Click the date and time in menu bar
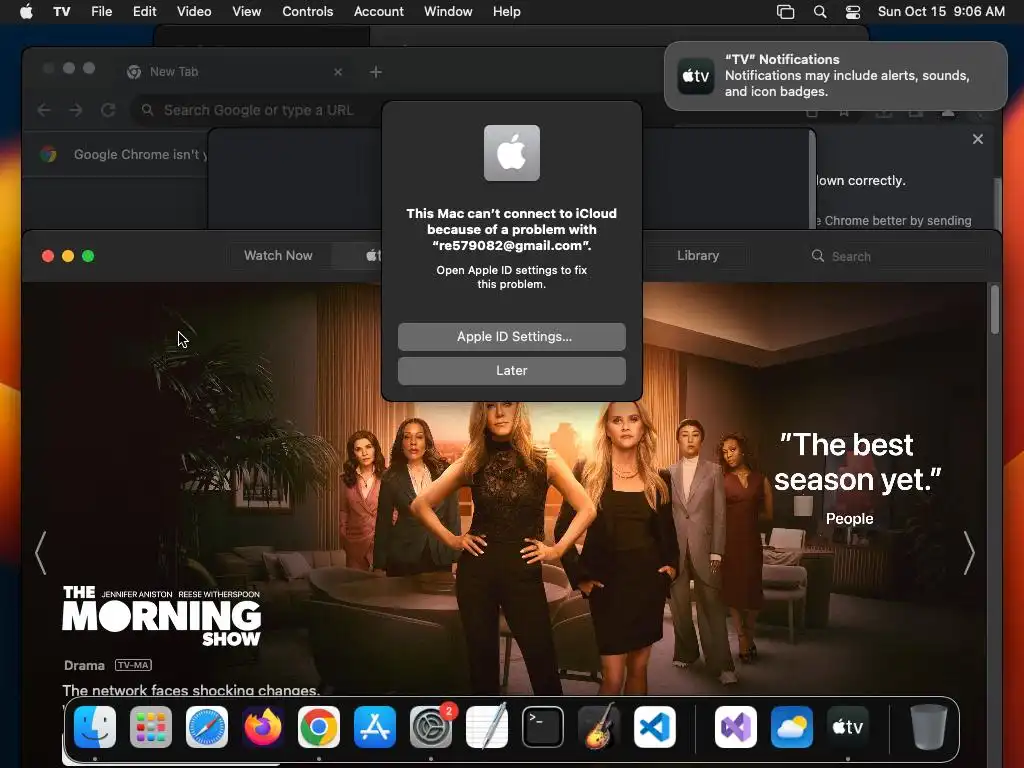The image size is (1024, 768). point(941,11)
